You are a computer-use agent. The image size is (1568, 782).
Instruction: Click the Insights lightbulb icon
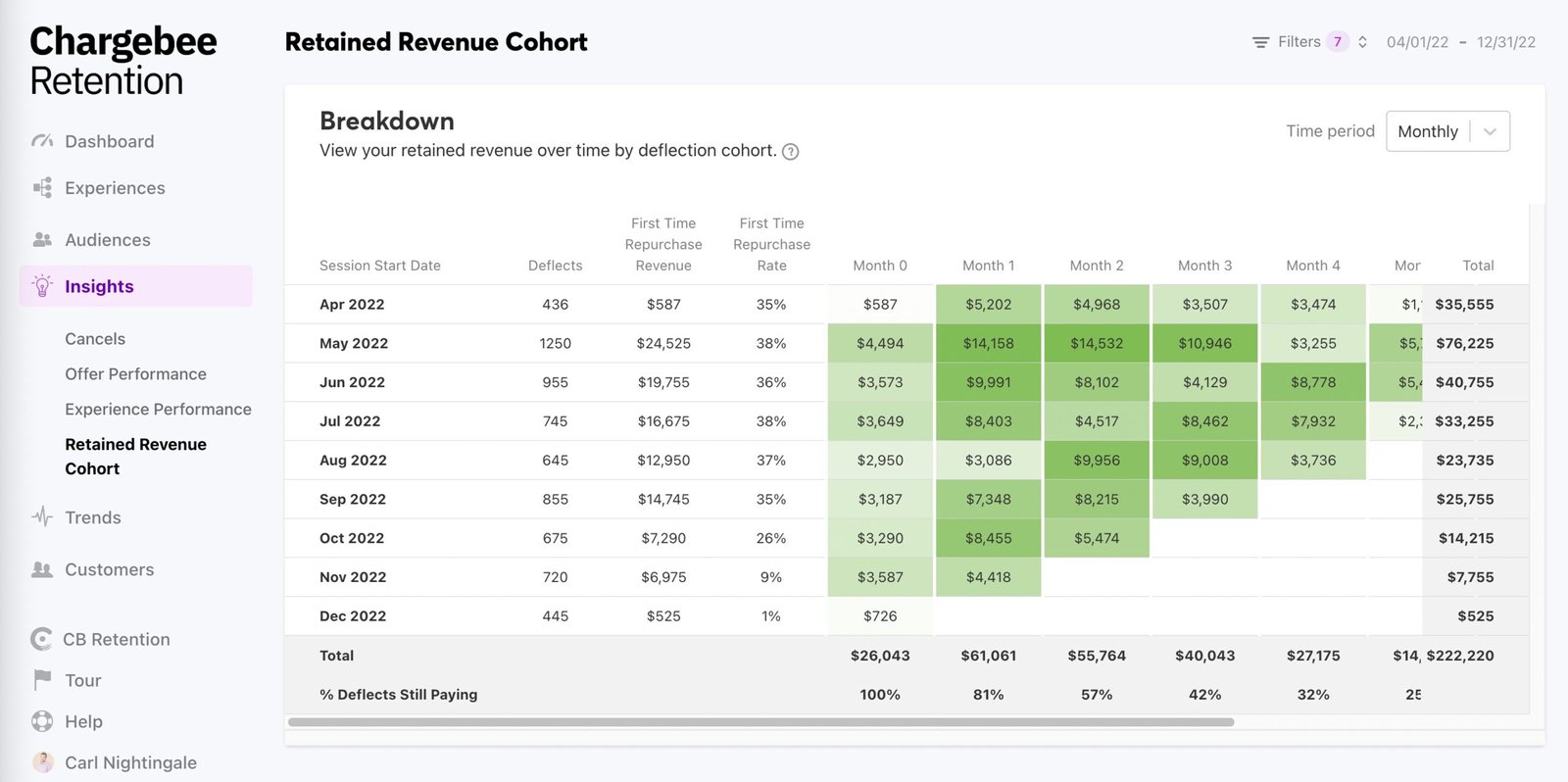(x=42, y=286)
